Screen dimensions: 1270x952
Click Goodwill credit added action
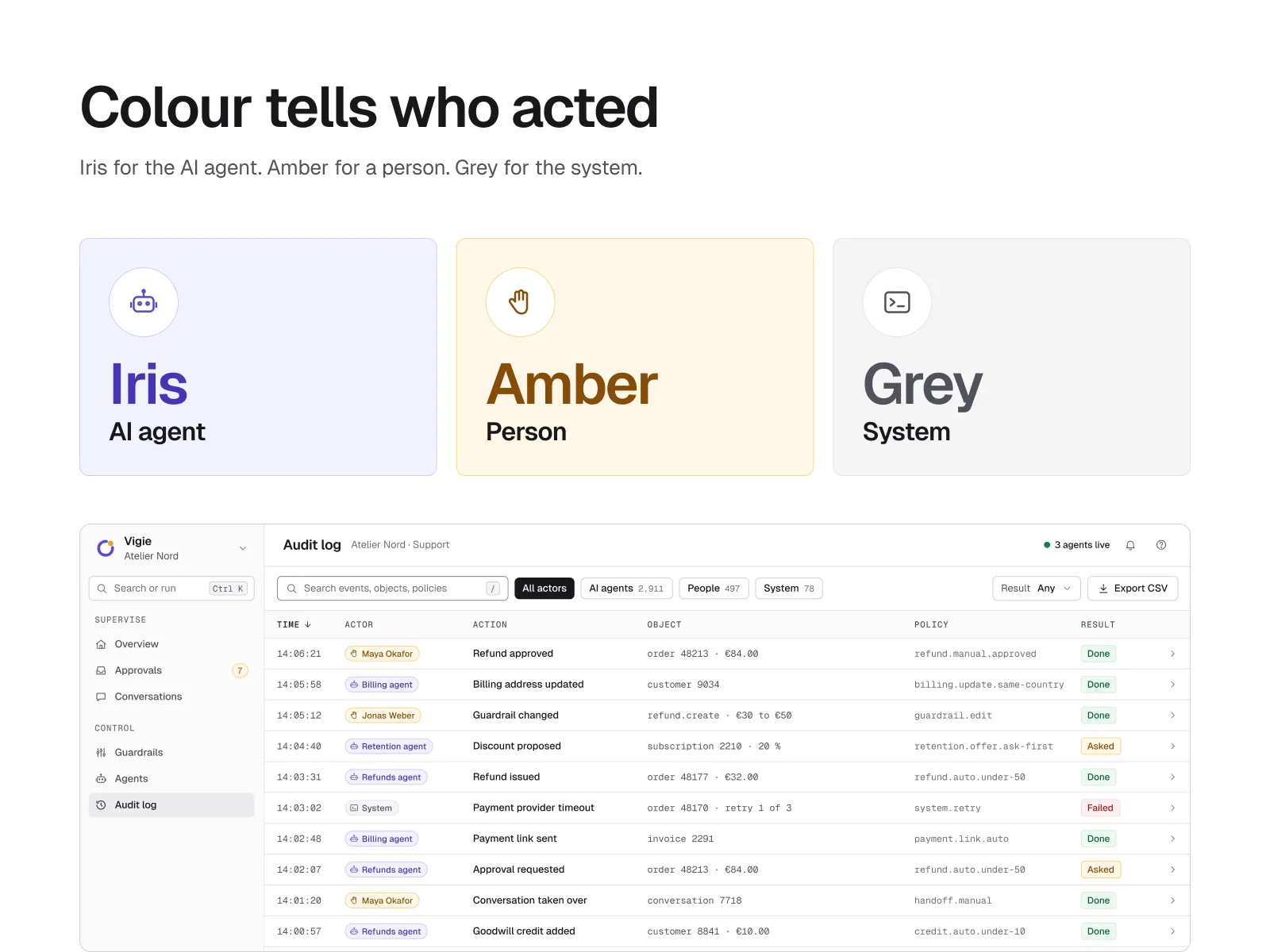[524, 931]
